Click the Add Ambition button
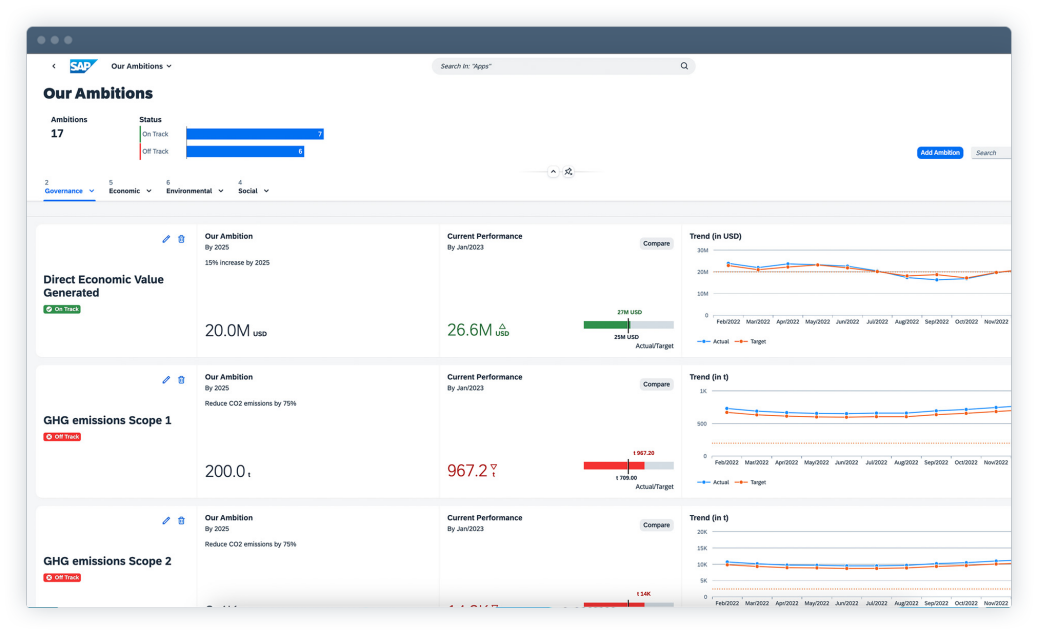Viewport: 1038px width, 634px height. coord(939,153)
